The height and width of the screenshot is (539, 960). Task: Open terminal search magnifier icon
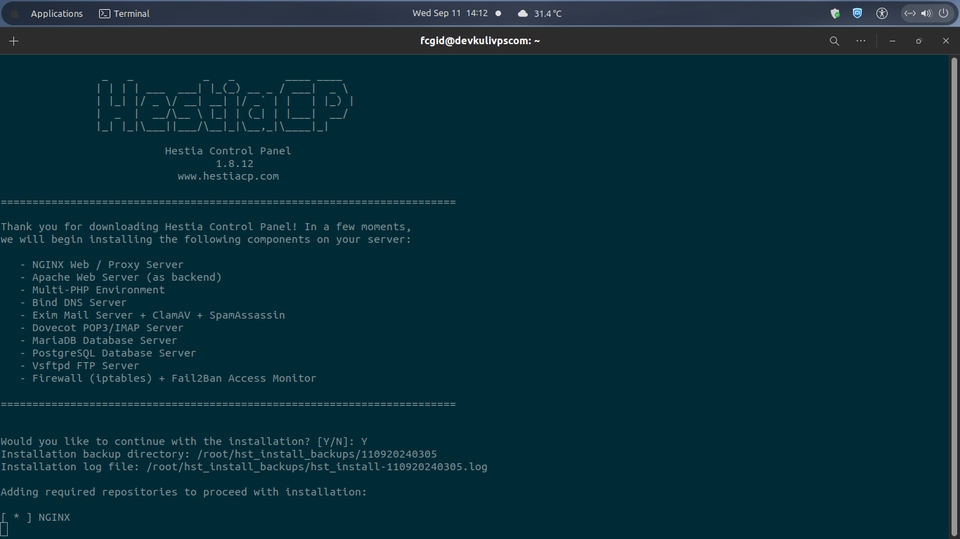coord(834,41)
